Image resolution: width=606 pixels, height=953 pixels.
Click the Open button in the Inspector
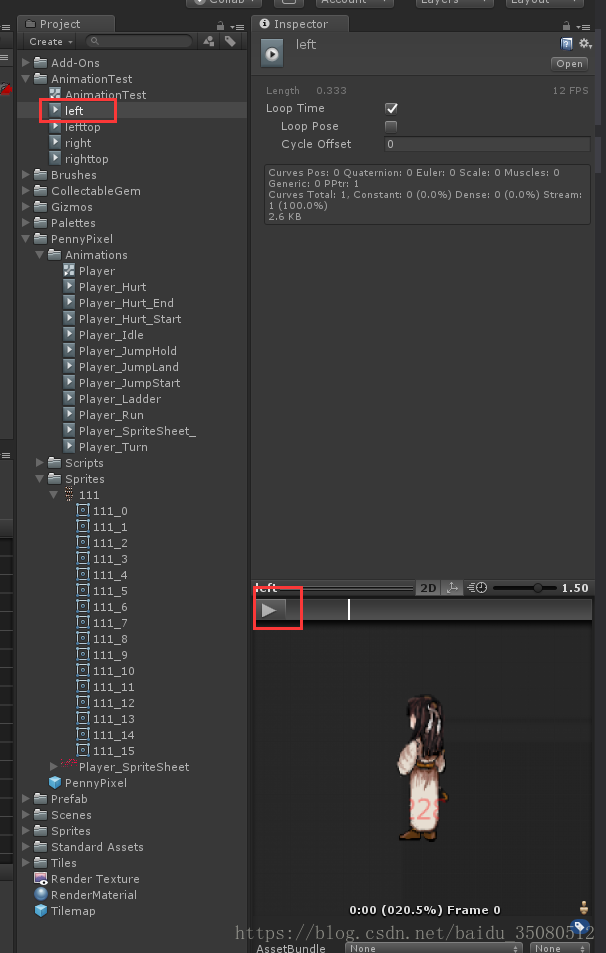click(570, 64)
